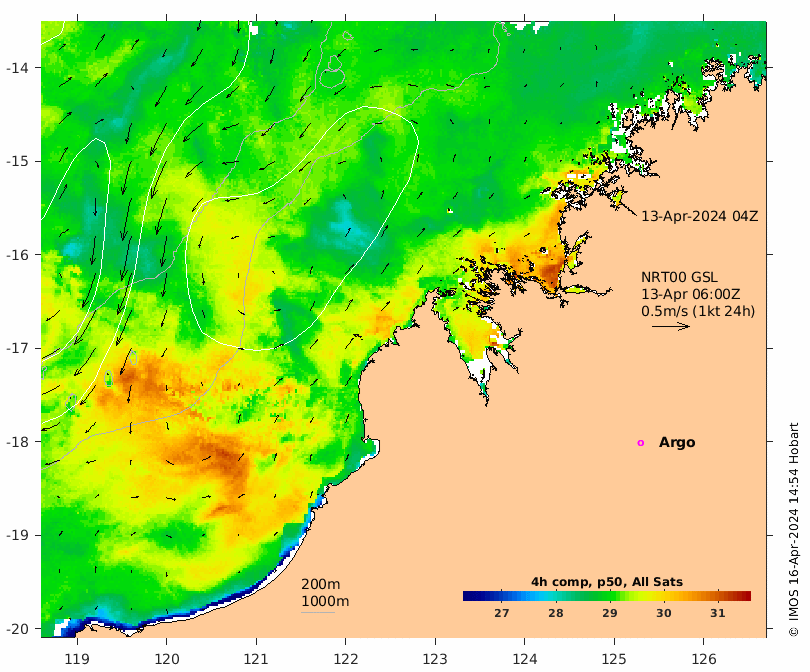
Task: Click the colorbar tick label '27'
Action: point(502,613)
